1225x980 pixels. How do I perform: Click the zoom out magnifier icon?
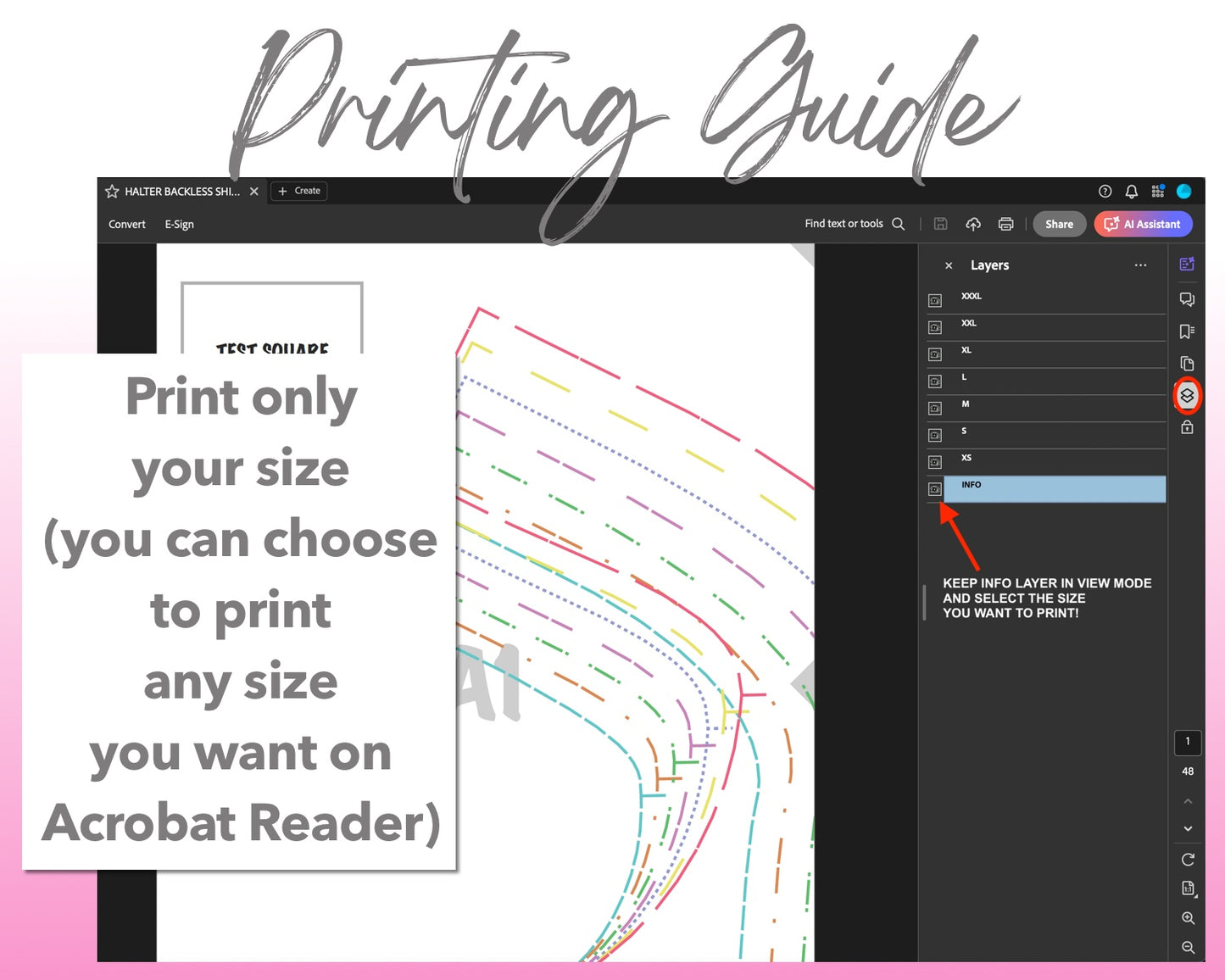[x=1188, y=947]
